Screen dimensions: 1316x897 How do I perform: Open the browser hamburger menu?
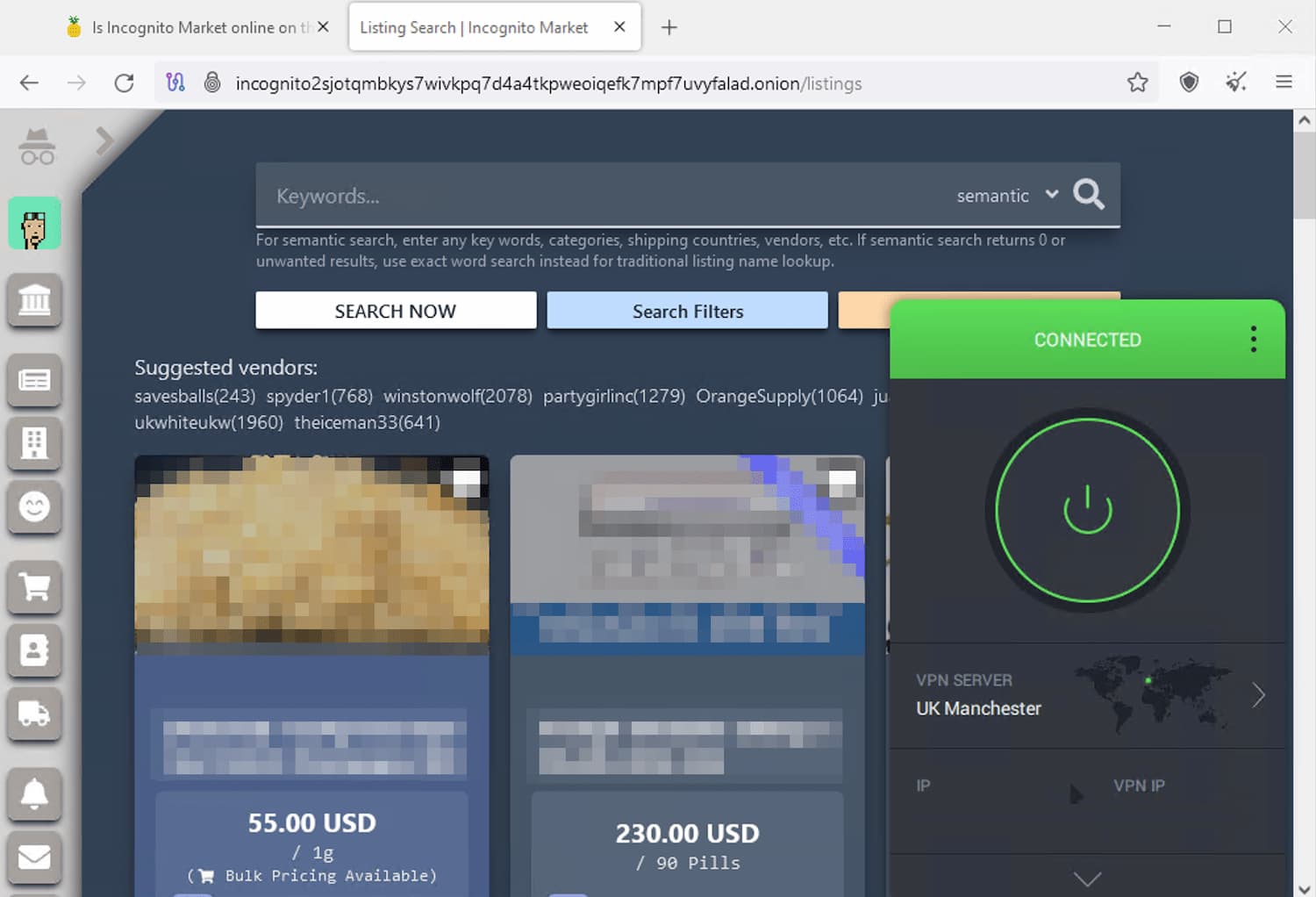click(1284, 83)
